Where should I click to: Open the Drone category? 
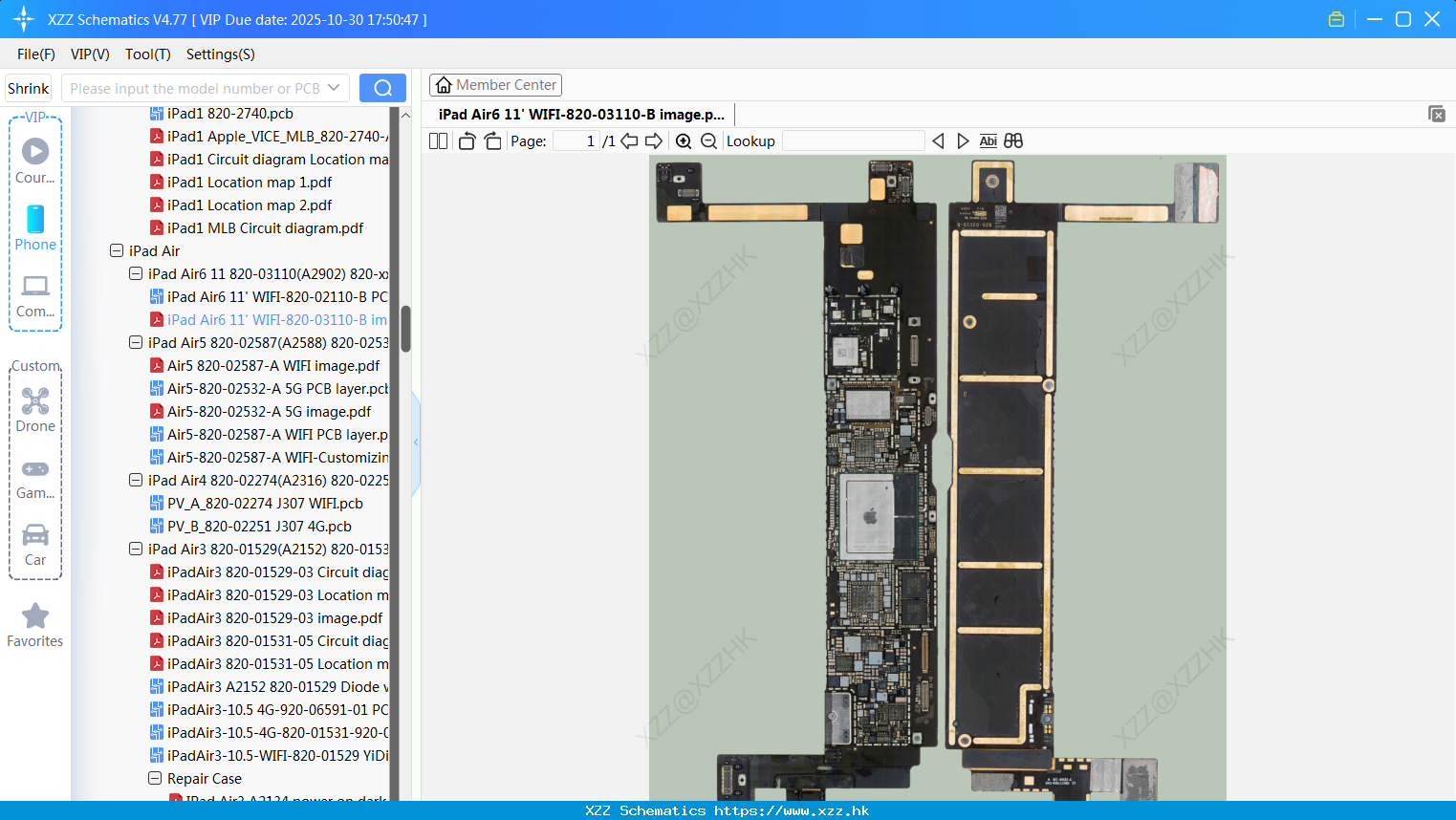(35, 410)
